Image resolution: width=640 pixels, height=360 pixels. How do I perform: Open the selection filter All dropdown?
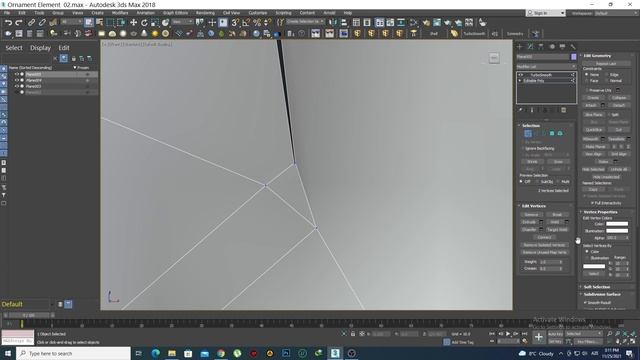tap(72, 21)
